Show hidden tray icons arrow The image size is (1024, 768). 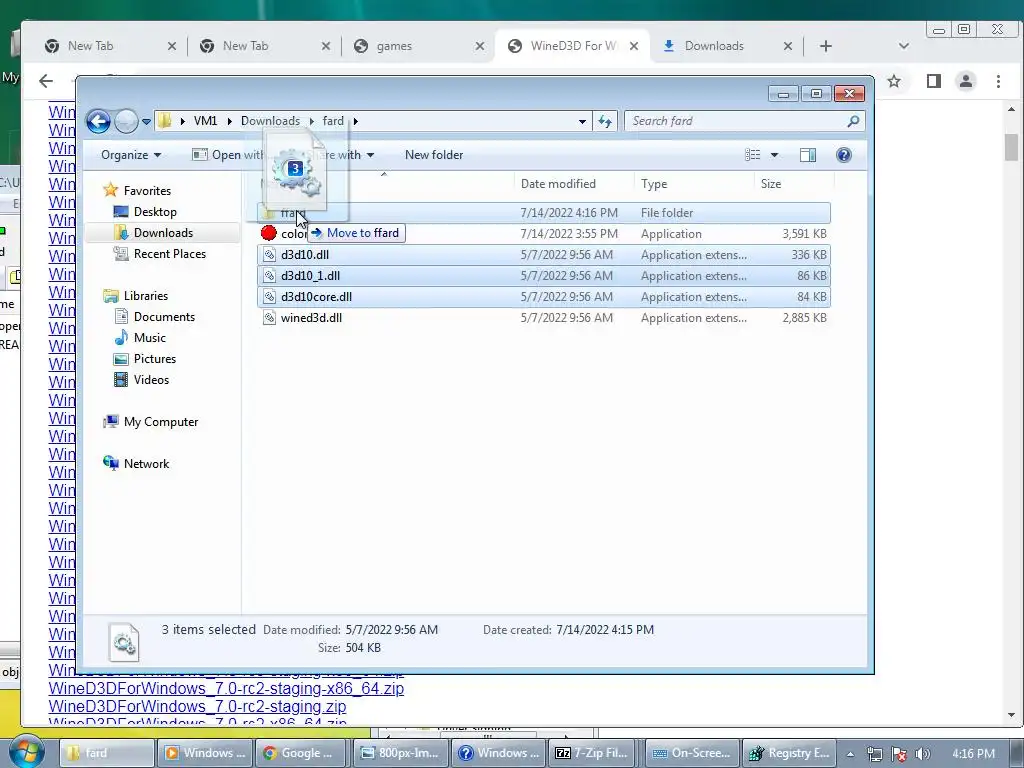(850, 754)
